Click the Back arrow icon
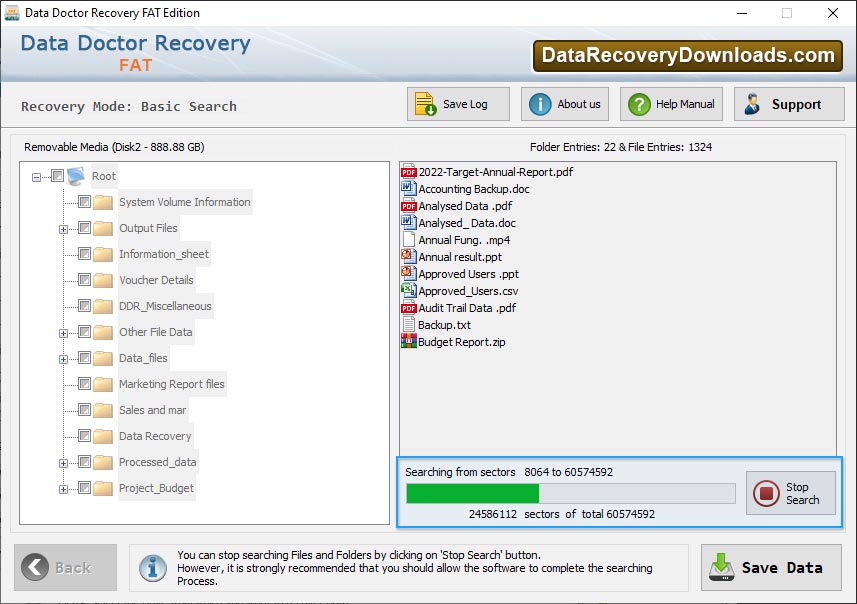The width and height of the screenshot is (857, 604). click(35, 567)
